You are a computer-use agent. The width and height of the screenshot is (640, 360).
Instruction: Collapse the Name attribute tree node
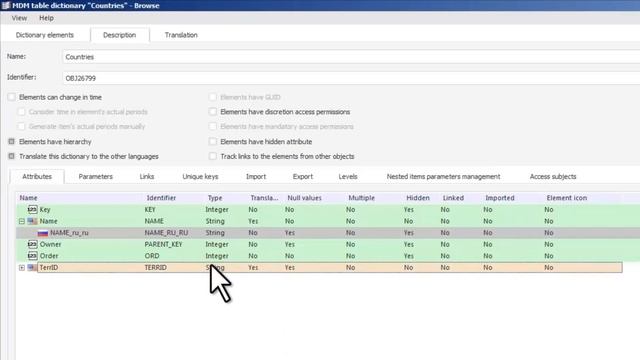[x=22, y=221]
